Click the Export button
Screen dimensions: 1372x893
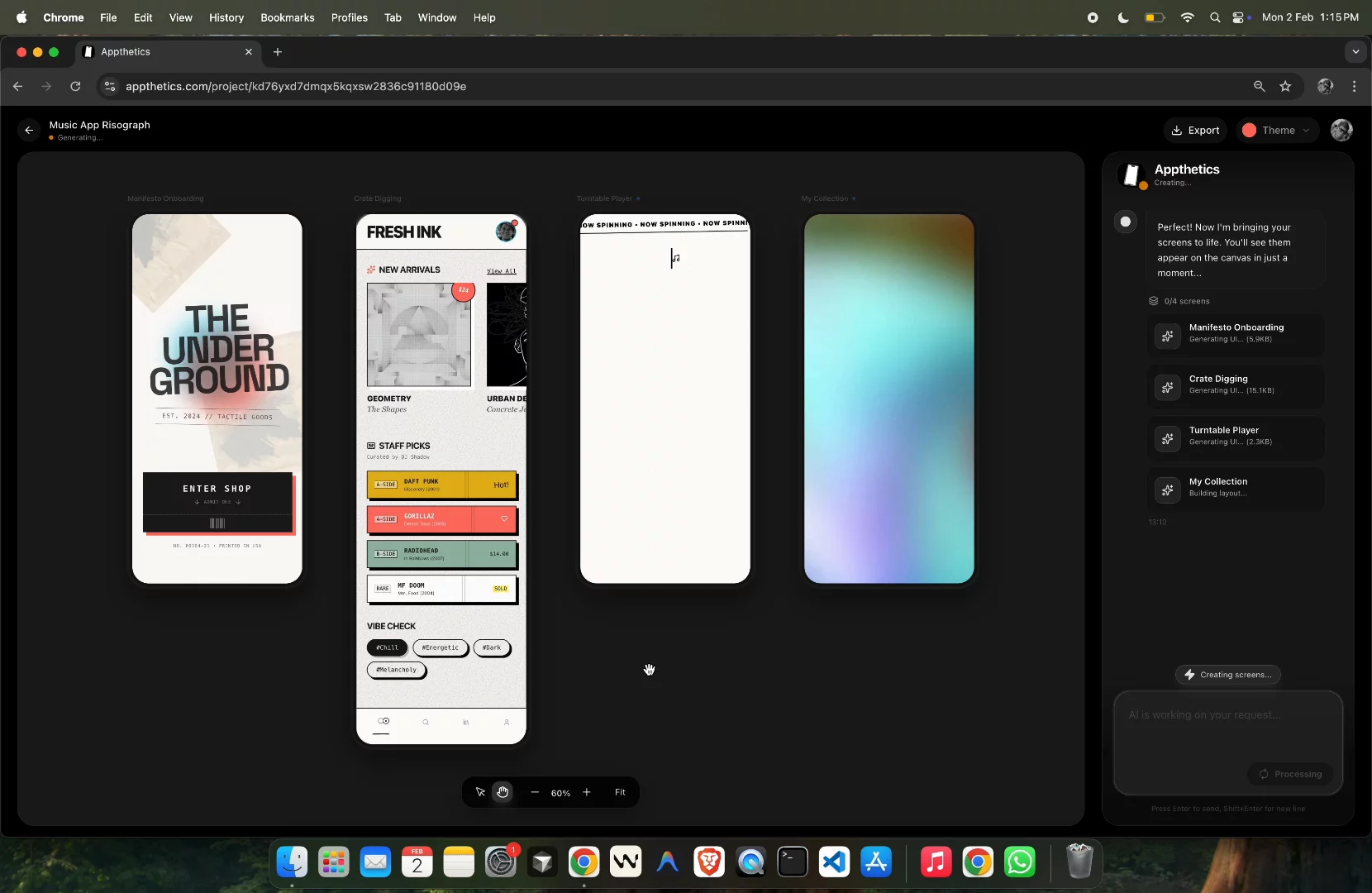tap(1195, 130)
